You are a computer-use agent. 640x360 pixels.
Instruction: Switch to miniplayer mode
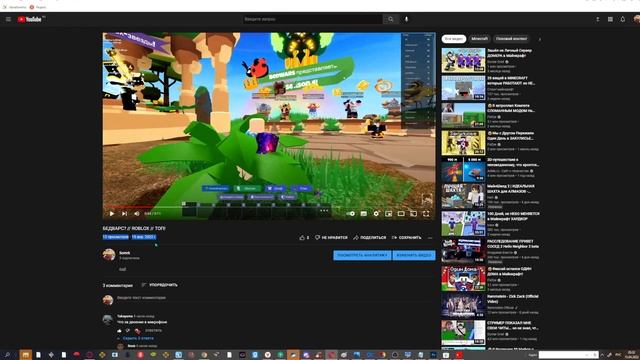[x=389, y=213]
